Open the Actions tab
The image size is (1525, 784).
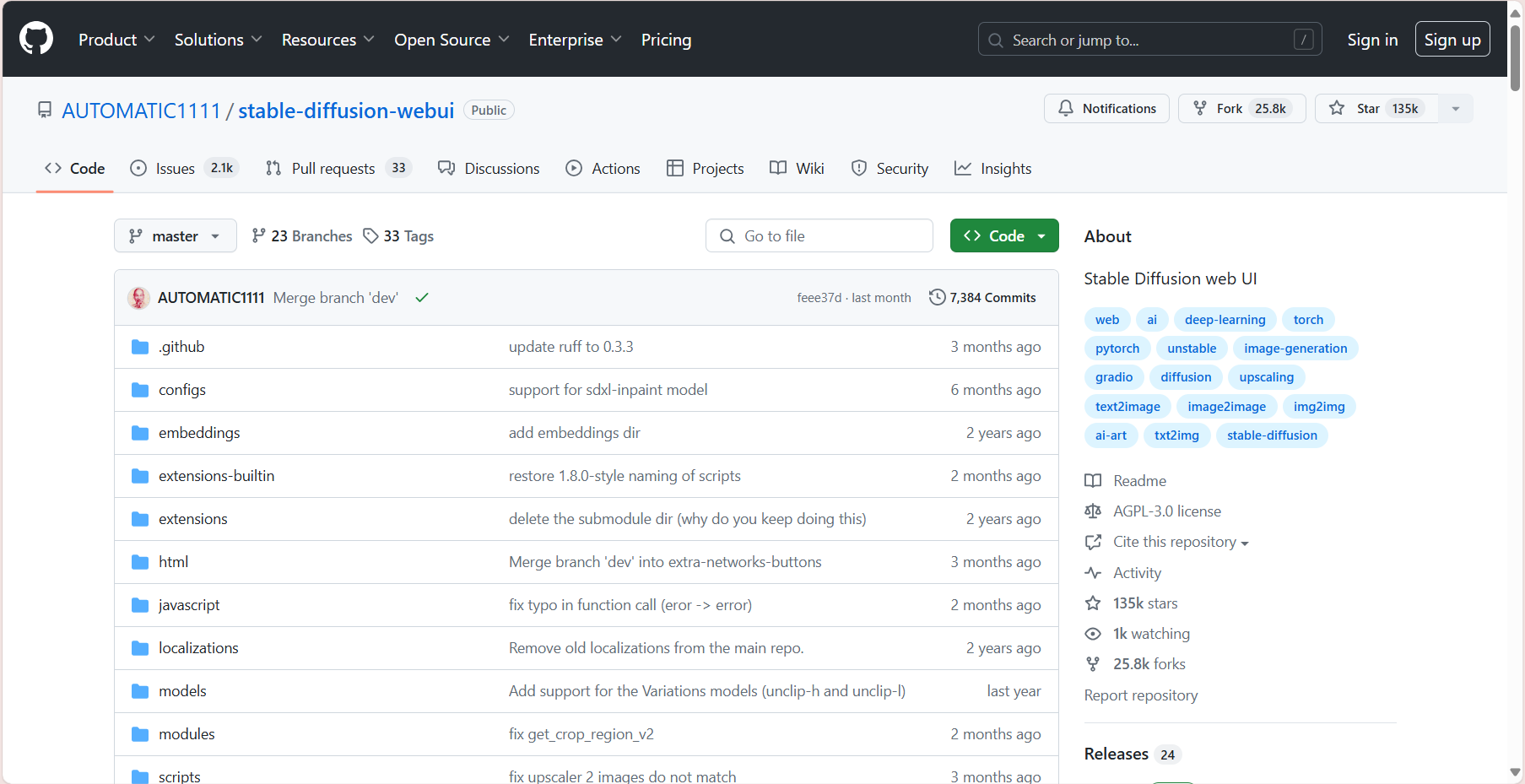(x=603, y=169)
